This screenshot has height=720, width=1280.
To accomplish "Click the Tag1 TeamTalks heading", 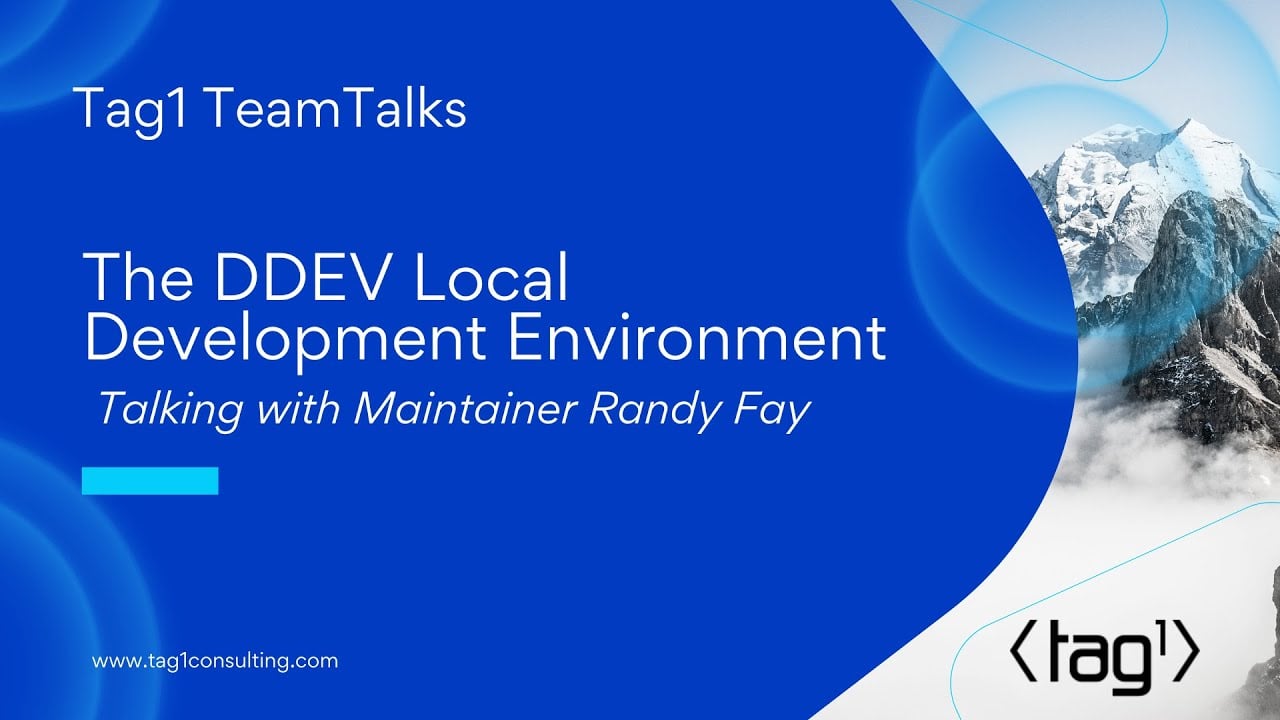I will tap(271, 110).
